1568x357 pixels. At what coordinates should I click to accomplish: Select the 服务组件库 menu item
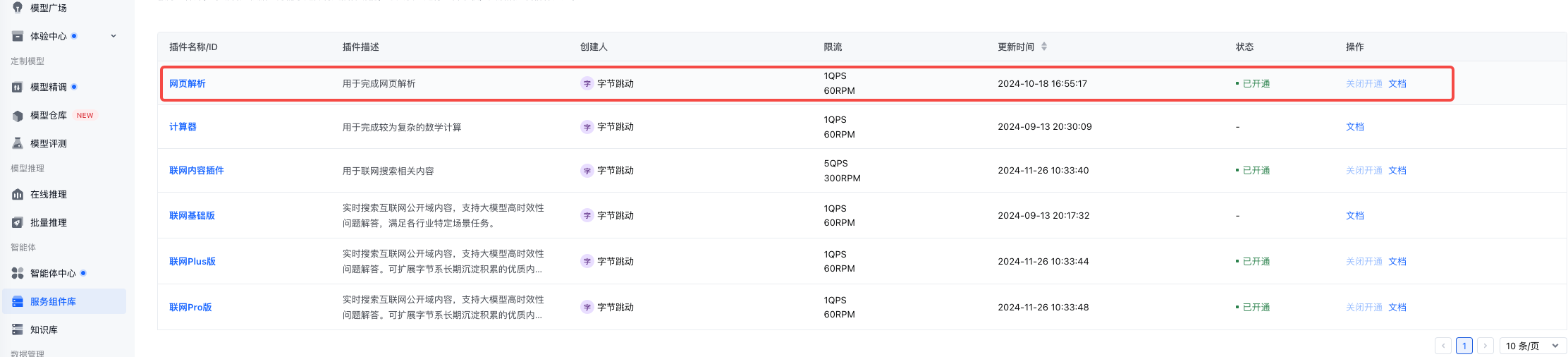tap(53, 301)
